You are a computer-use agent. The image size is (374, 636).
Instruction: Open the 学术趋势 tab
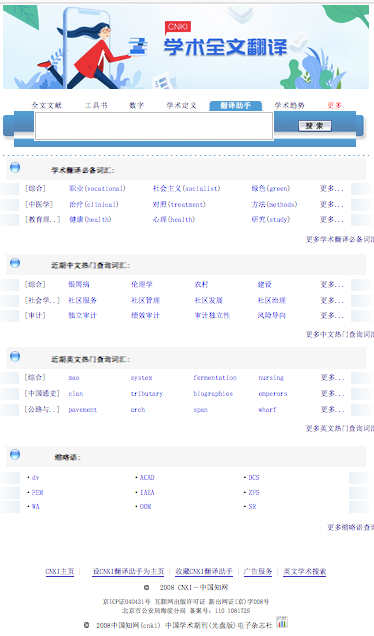tap(289, 105)
